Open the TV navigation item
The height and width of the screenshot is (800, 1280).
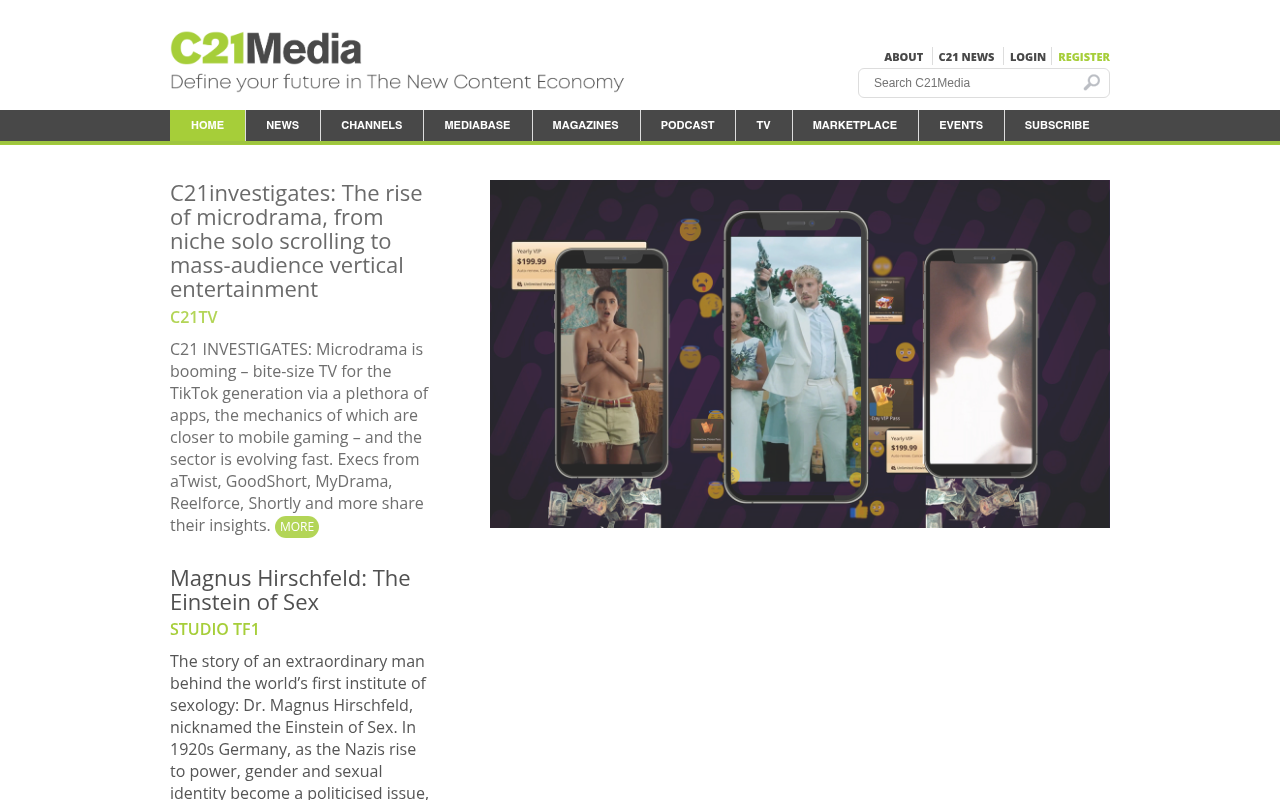[764, 125]
